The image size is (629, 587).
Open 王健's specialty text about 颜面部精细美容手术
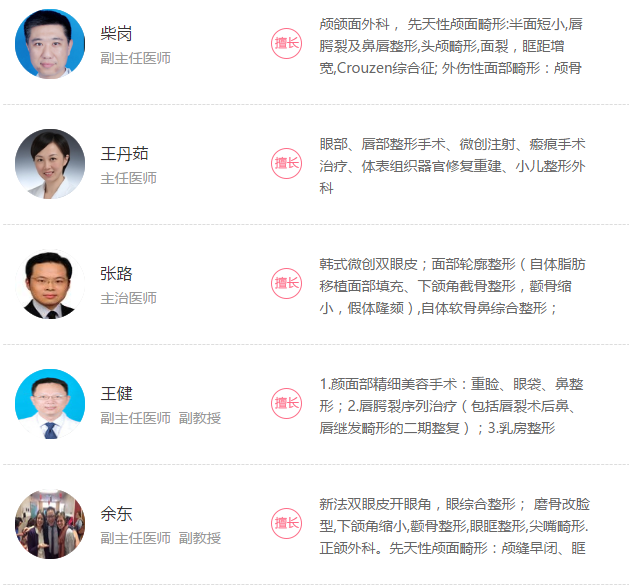click(451, 406)
